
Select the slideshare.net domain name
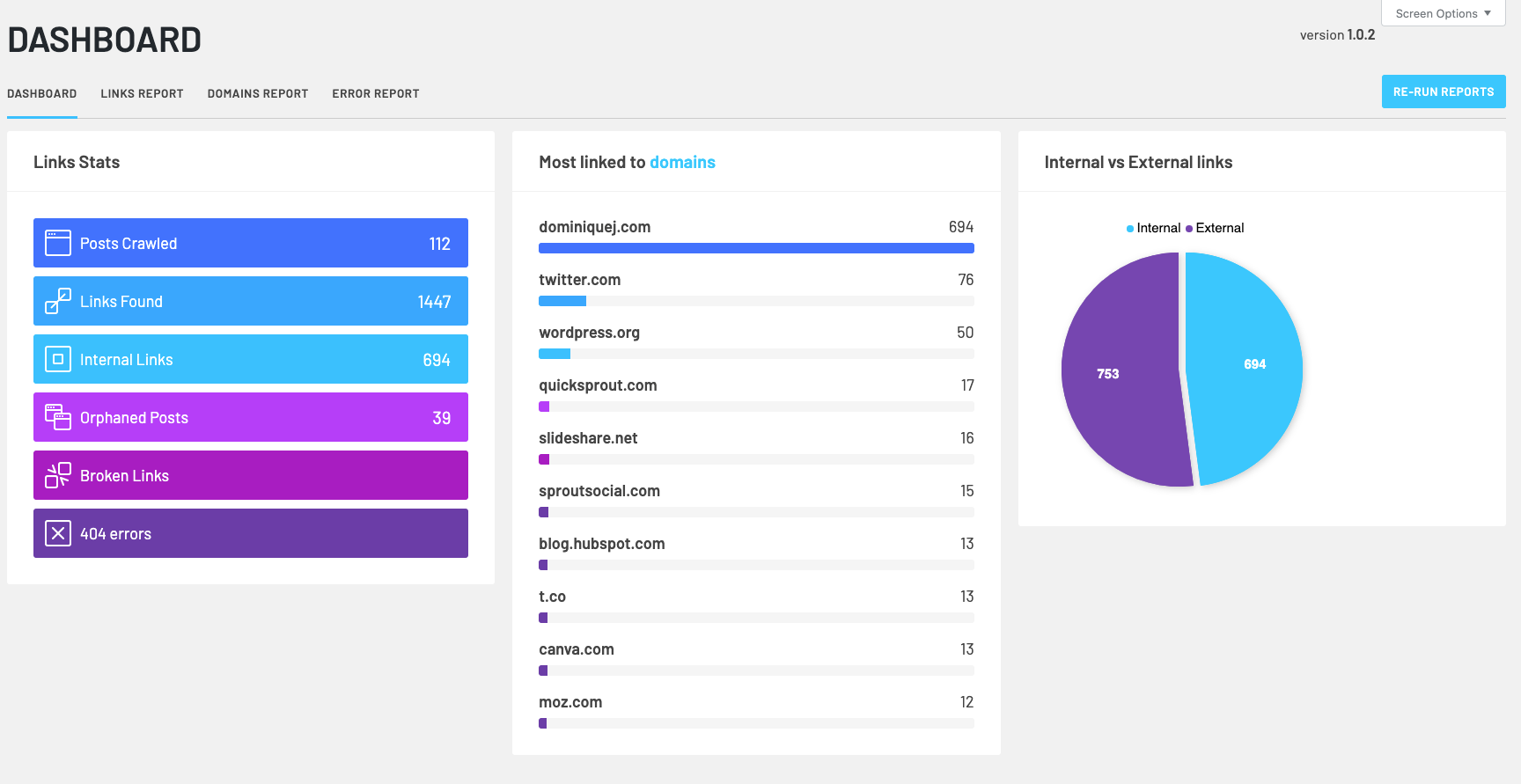pyautogui.click(x=588, y=438)
